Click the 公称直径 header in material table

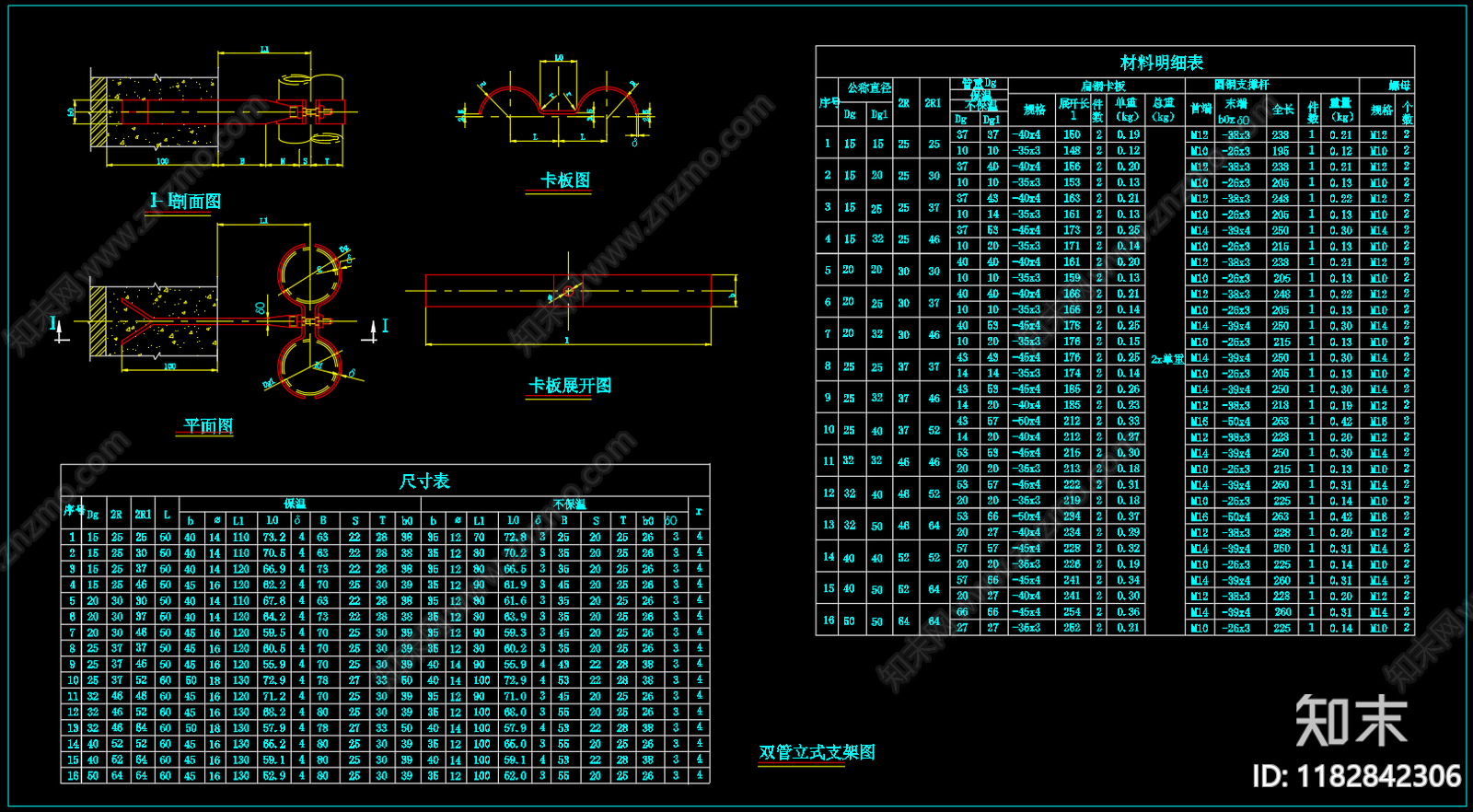(869, 88)
